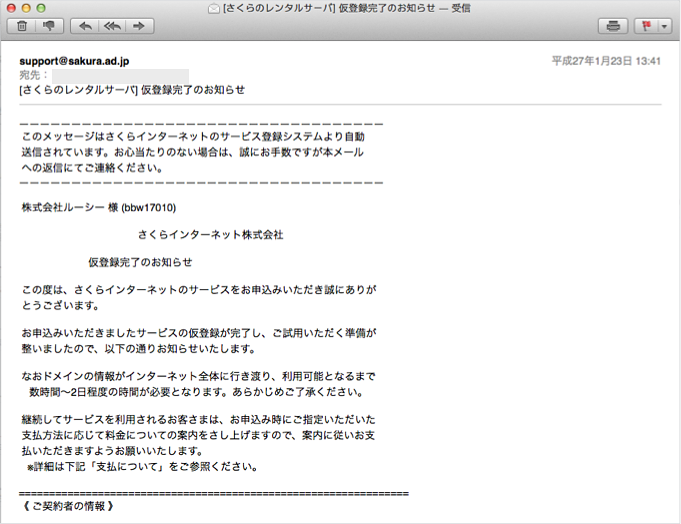The image size is (681, 524).
Task: Click the line starting 整いましたので、以下の通り
Action: [x=139, y=349]
